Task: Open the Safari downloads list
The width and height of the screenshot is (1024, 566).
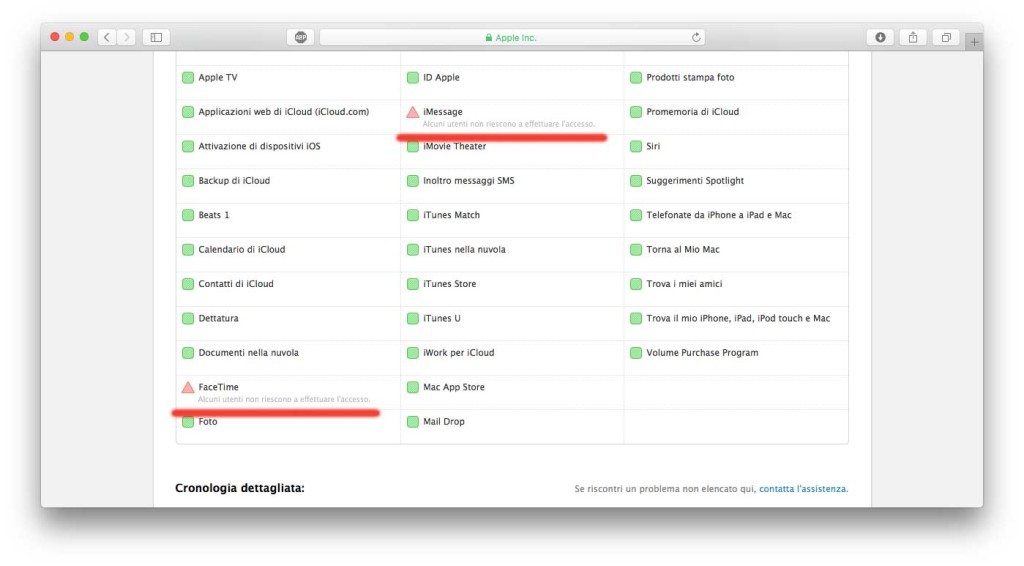Action: coord(880,37)
